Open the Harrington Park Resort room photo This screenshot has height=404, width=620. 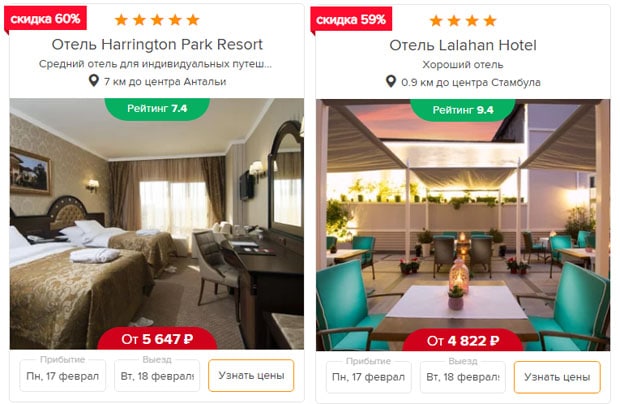pos(157,223)
